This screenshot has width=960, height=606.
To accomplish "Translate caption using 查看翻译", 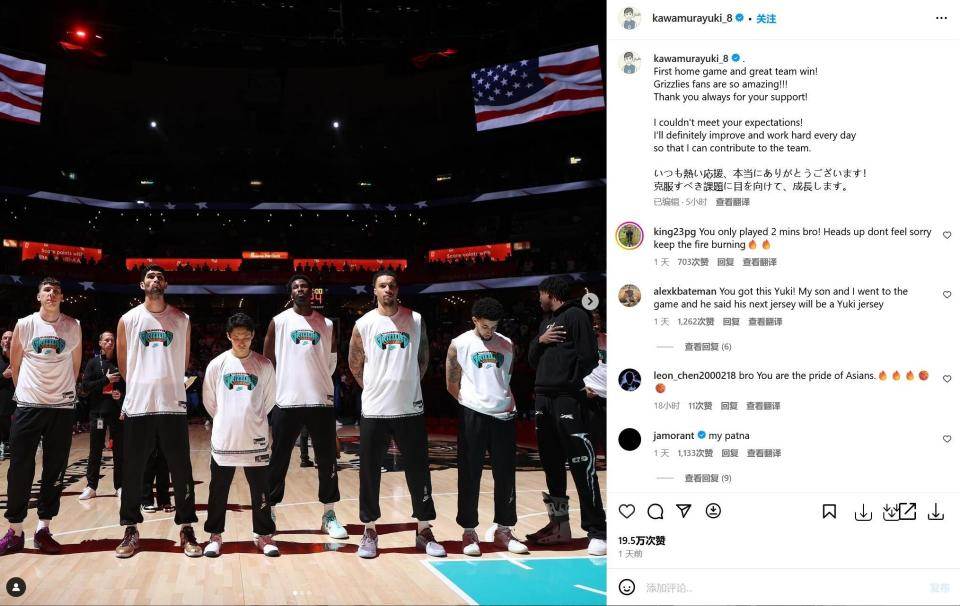I will pos(732,202).
